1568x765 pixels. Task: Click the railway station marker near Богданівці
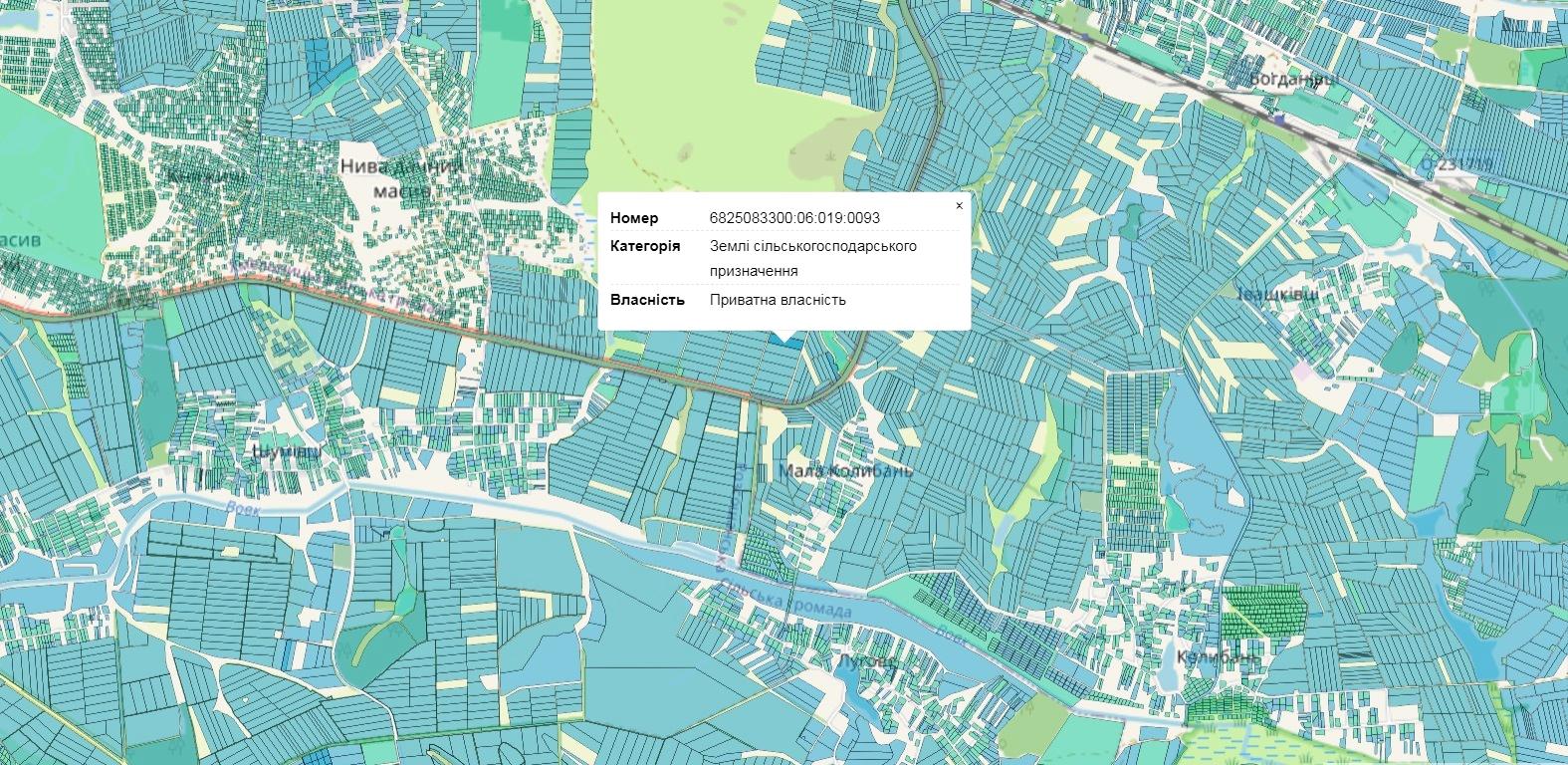point(1278,119)
